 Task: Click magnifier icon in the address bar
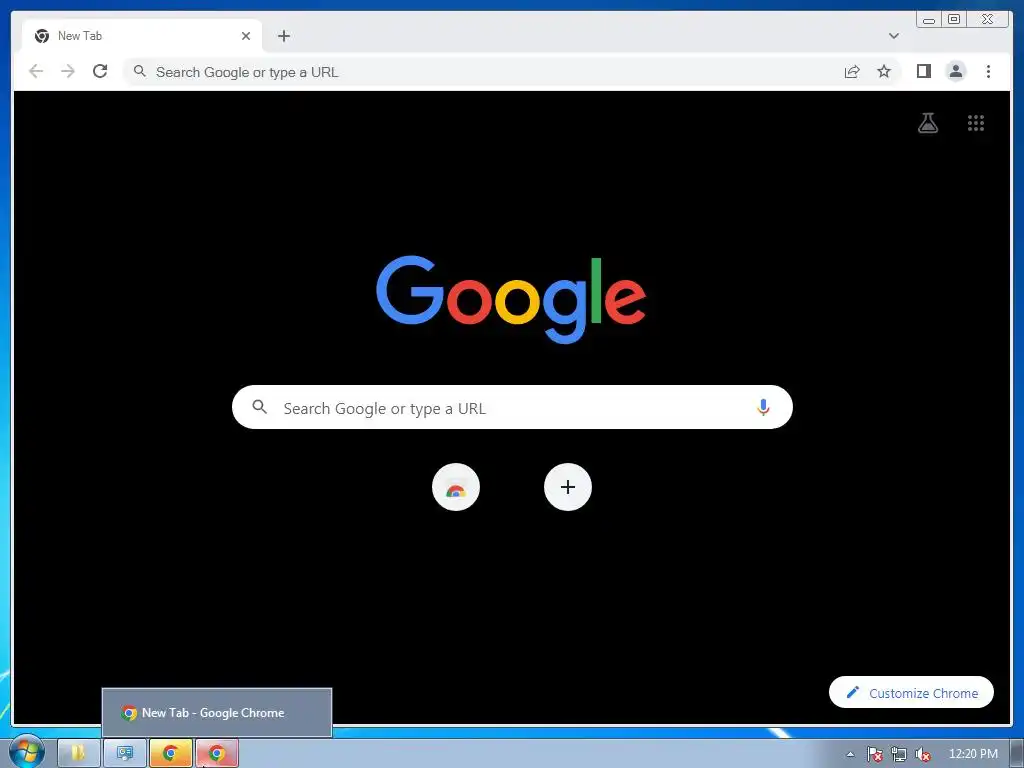click(139, 71)
